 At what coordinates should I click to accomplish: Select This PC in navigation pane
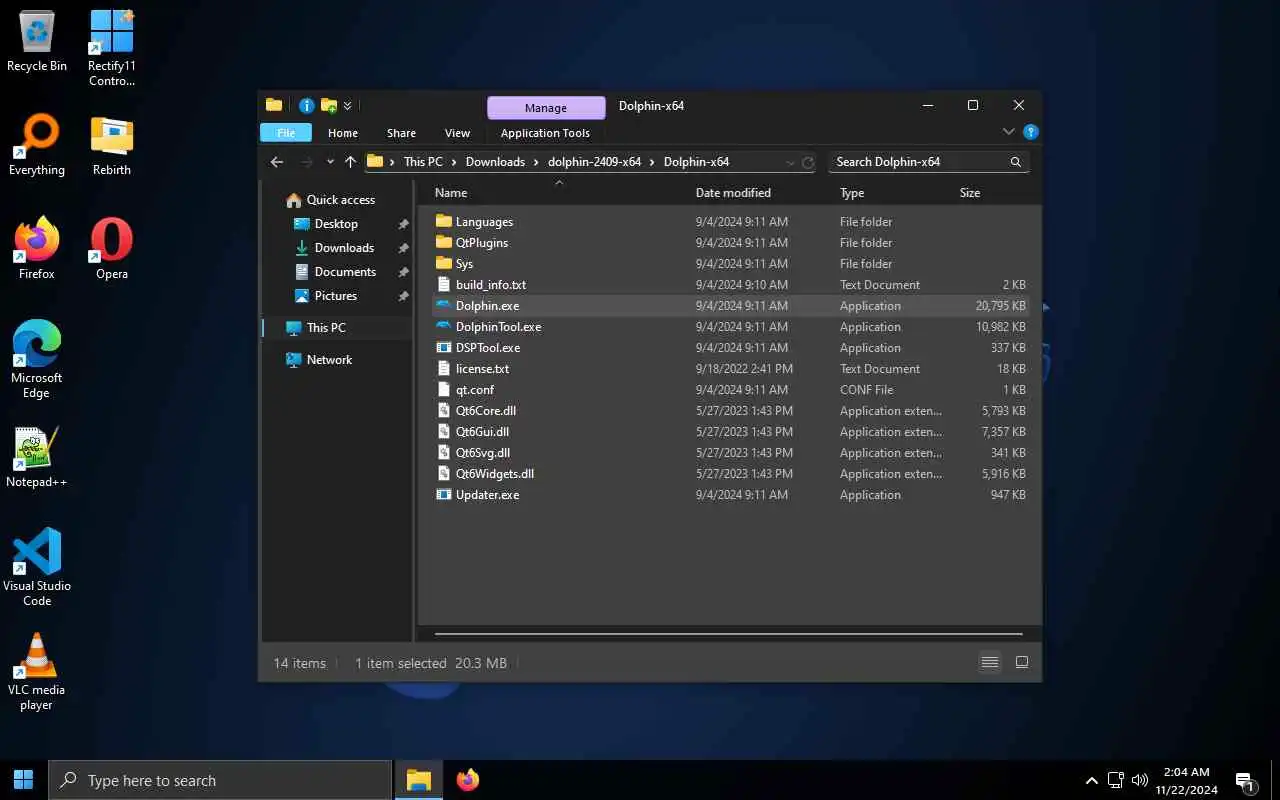(326, 328)
